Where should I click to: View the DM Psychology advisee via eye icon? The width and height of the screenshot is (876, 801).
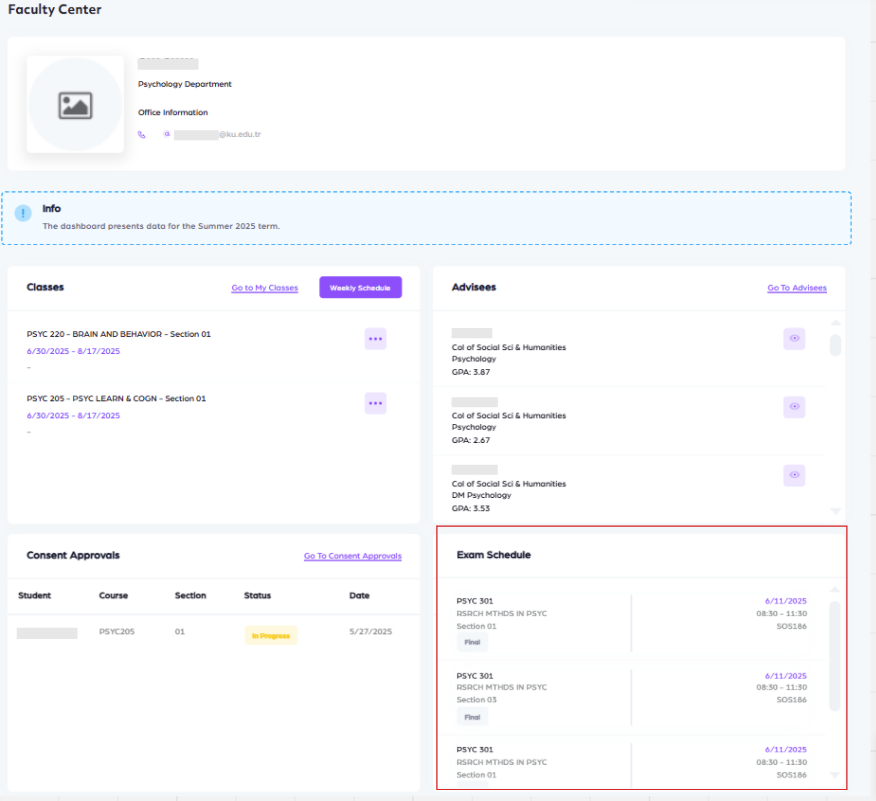pyautogui.click(x=794, y=475)
